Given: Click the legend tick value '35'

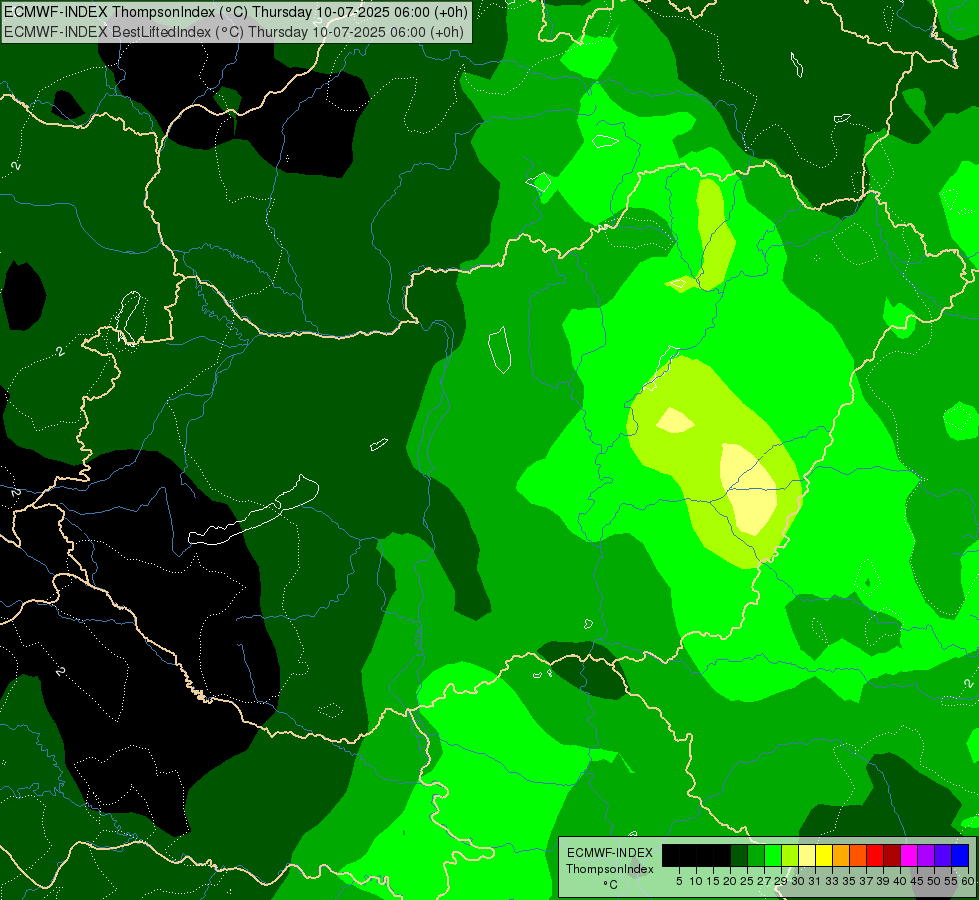Looking at the screenshot, I should (x=849, y=881).
